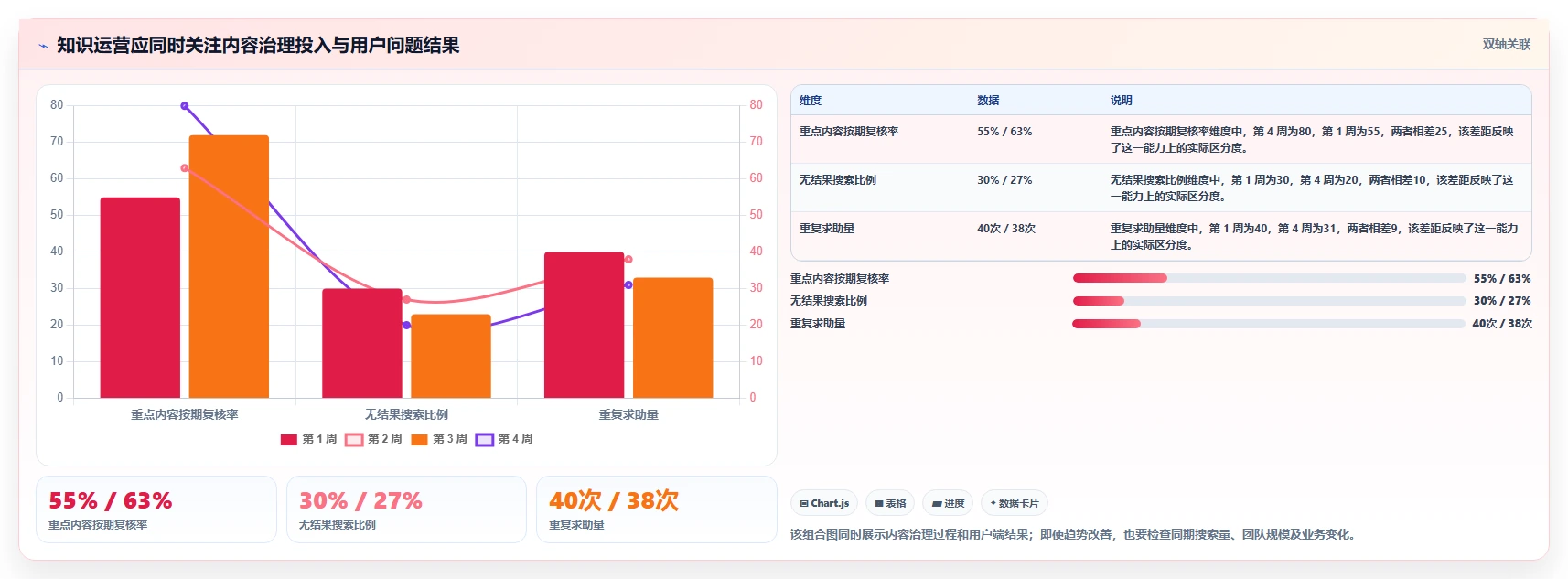1568x579 pixels.
Task: Click the 重点内容按期复核率 progress bar
Action: [1269, 278]
